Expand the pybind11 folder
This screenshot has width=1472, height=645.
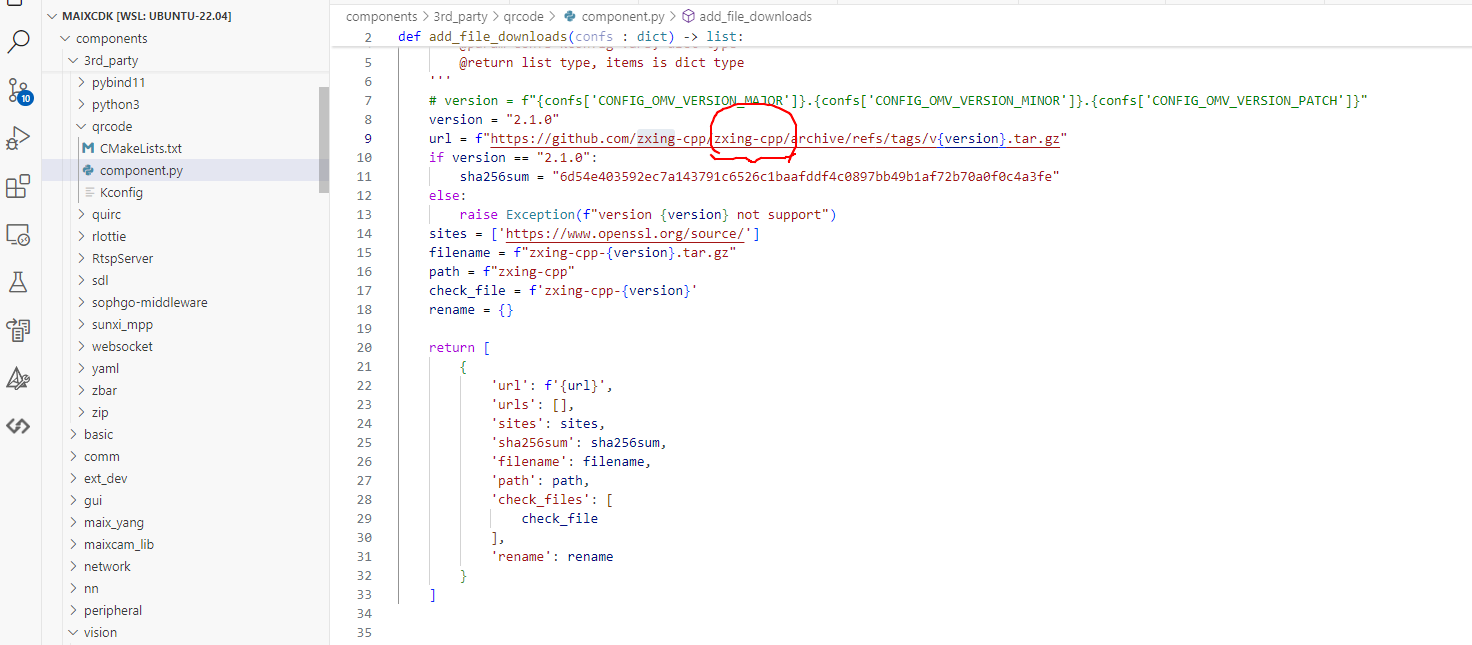pos(82,82)
